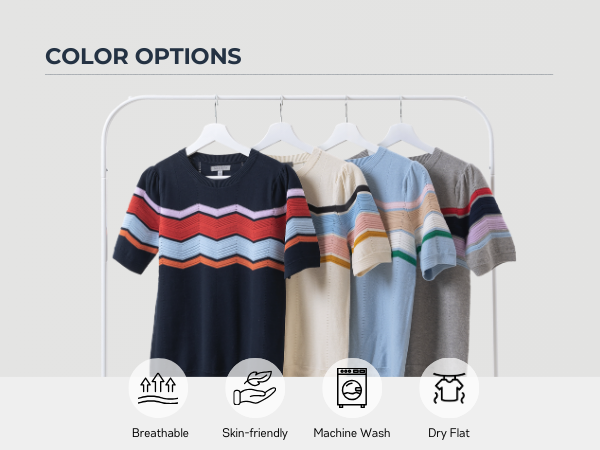The width and height of the screenshot is (600, 450).
Task: Select the Skin-friendly hand and feather icon
Action: (x=255, y=388)
